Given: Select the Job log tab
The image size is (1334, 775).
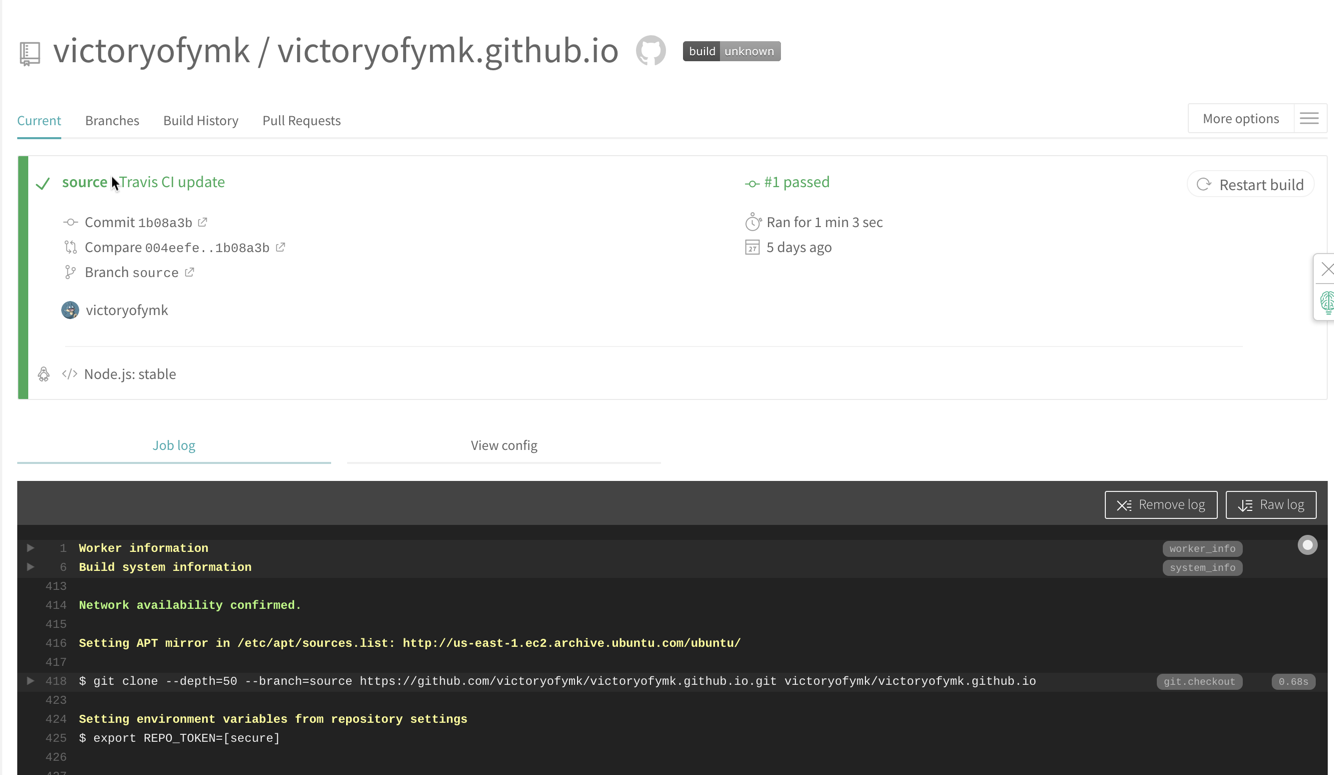Looking at the screenshot, I should 174,445.
